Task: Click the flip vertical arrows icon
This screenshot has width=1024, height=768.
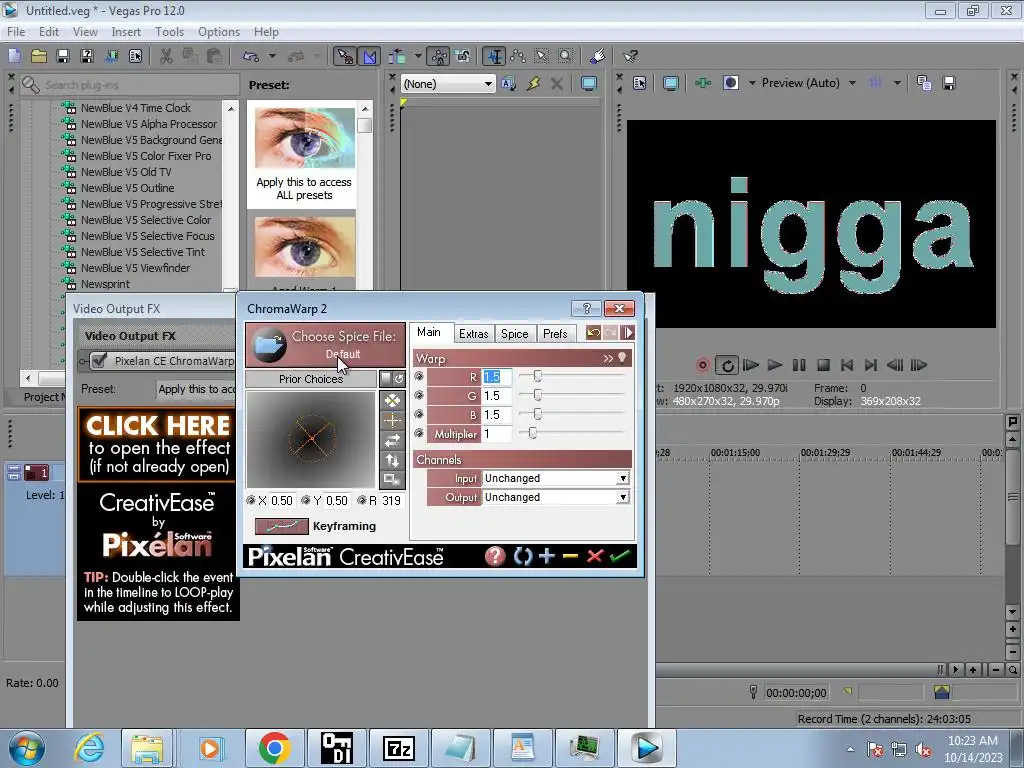Action: [x=392, y=460]
